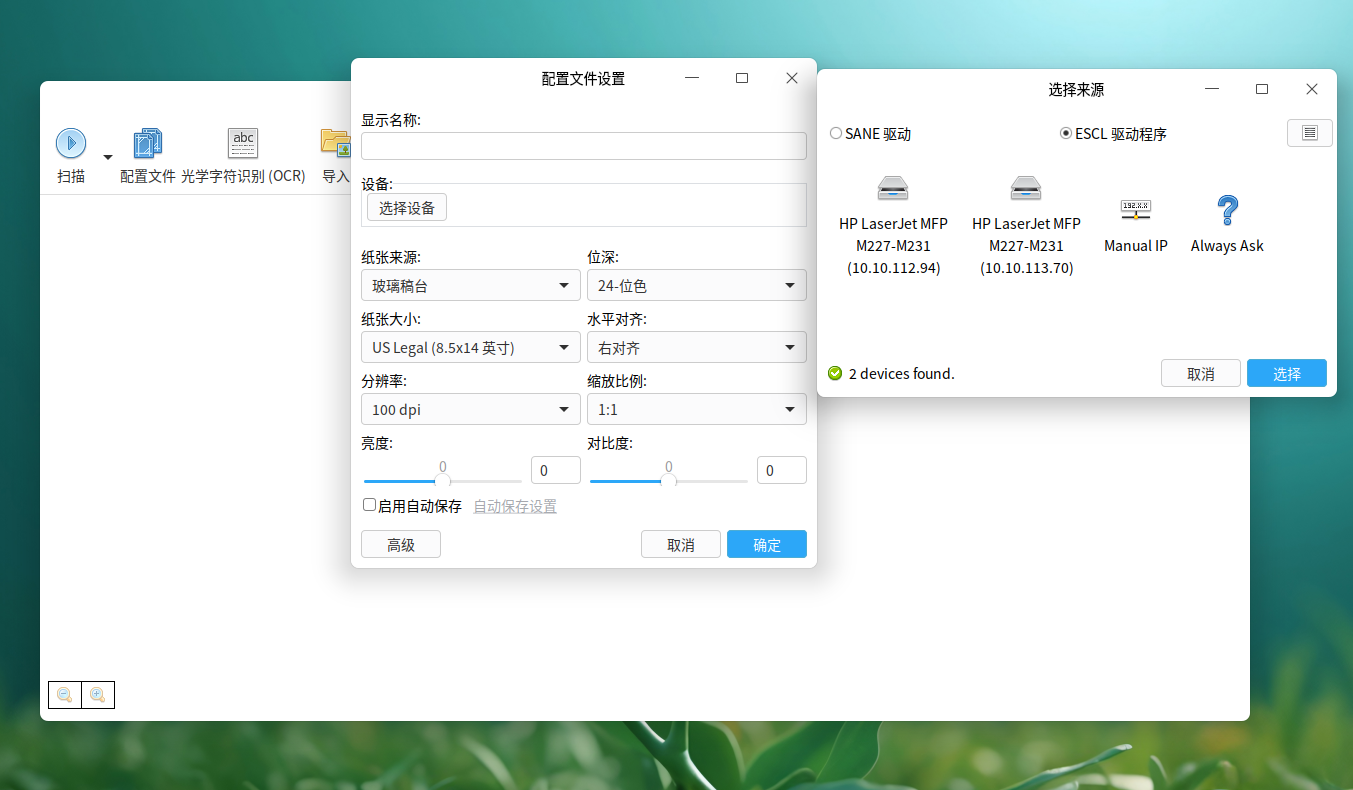1353x790 pixels.
Task: Maximize the 配置文件设置 window
Action: [x=742, y=78]
